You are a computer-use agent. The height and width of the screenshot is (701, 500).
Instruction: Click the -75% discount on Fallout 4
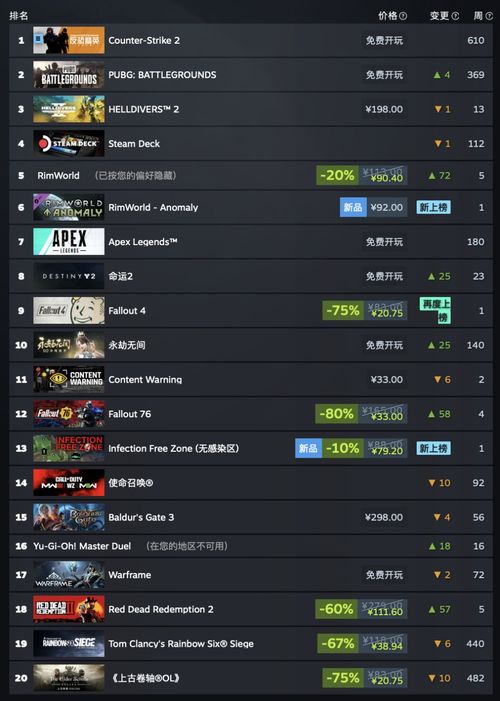pyautogui.click(x=343, y=311)
